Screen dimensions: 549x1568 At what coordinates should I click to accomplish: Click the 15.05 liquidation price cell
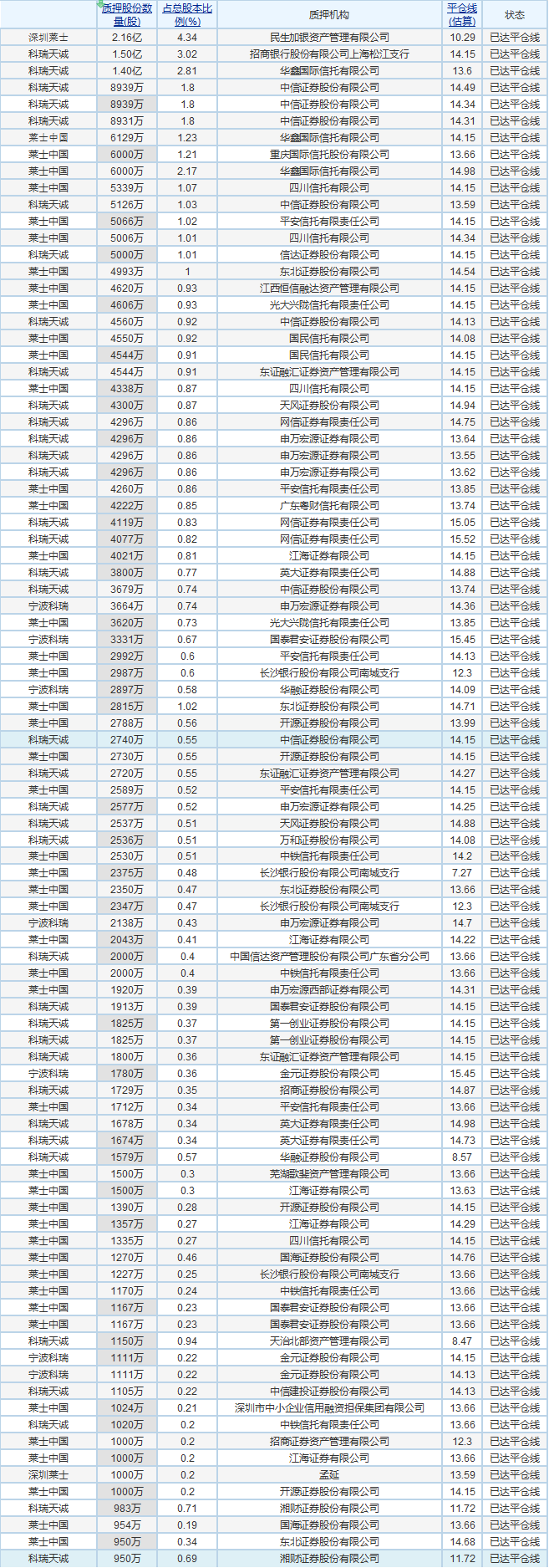tap(462, 523)
